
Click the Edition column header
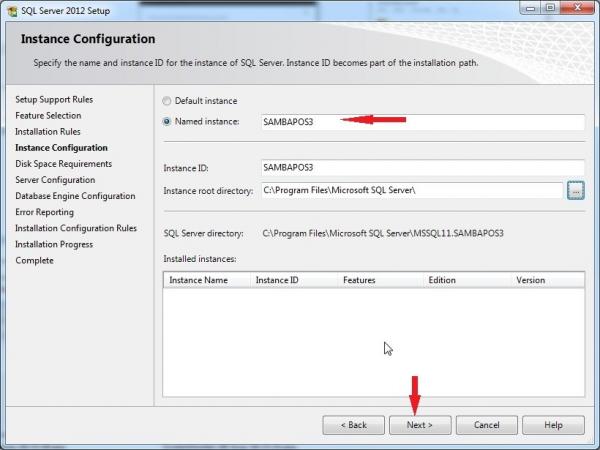pos(467,280)
